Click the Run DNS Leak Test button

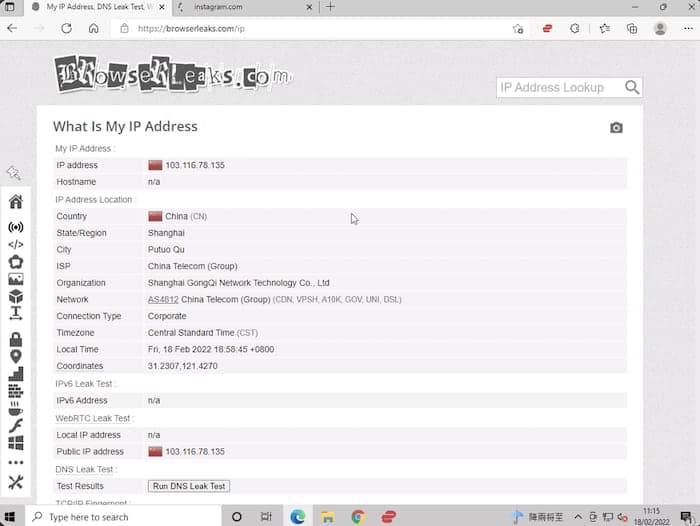tap(189, 486)
